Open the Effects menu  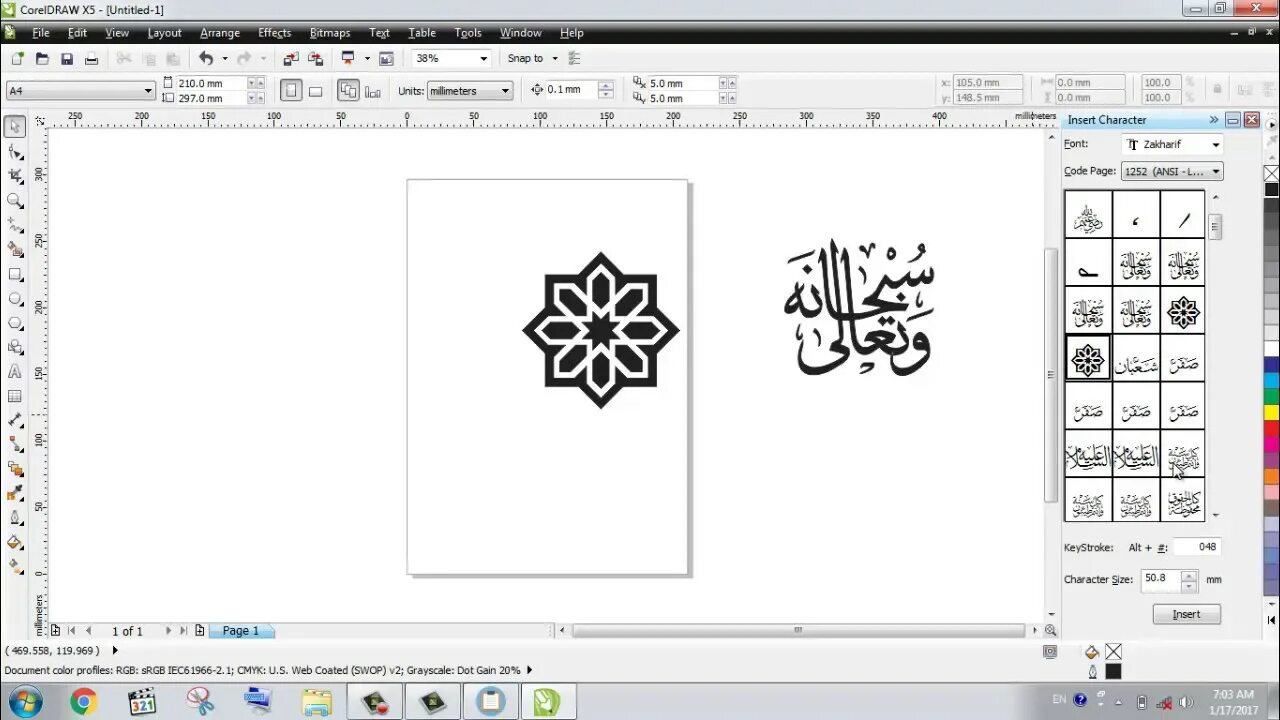(x=275, y=33)
